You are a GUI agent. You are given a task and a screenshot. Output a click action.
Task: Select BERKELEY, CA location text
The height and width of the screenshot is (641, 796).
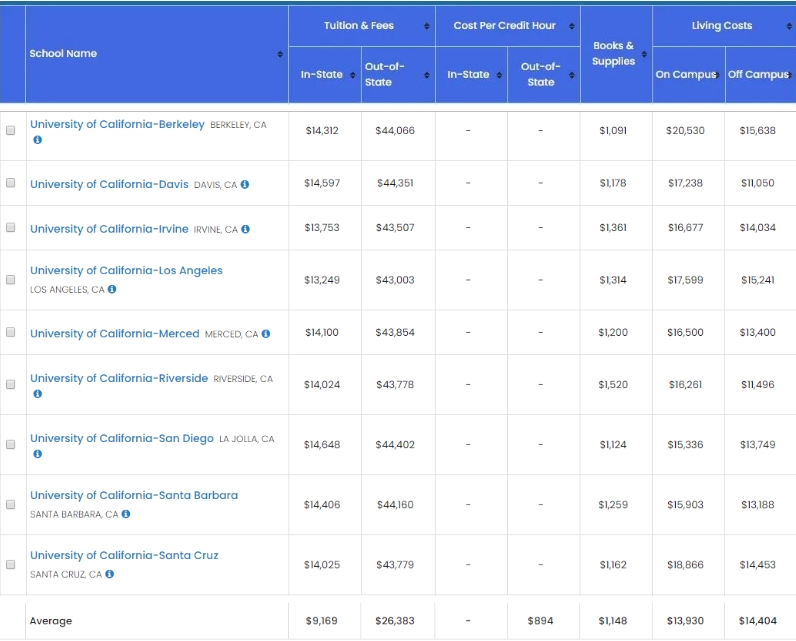(x=238, y=125)
